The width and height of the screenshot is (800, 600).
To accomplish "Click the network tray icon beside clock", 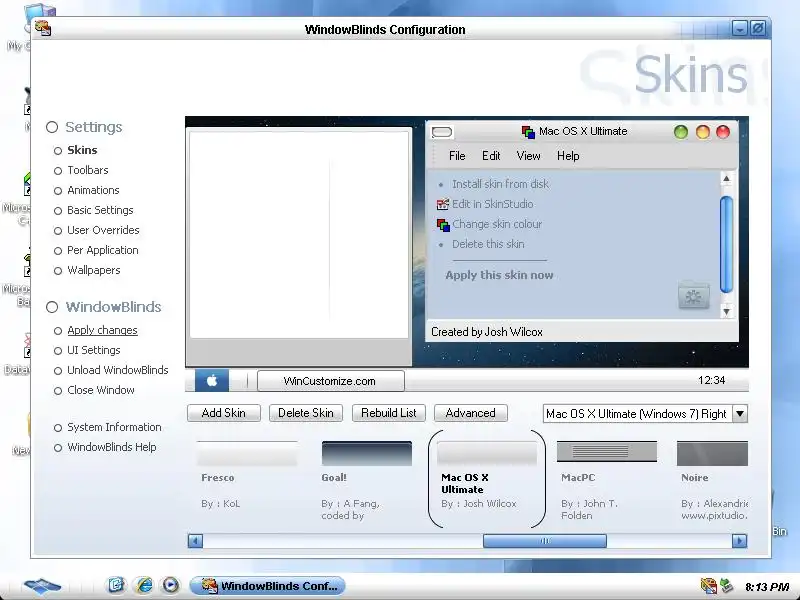I will pyautogui.click(x=726, y=586).
